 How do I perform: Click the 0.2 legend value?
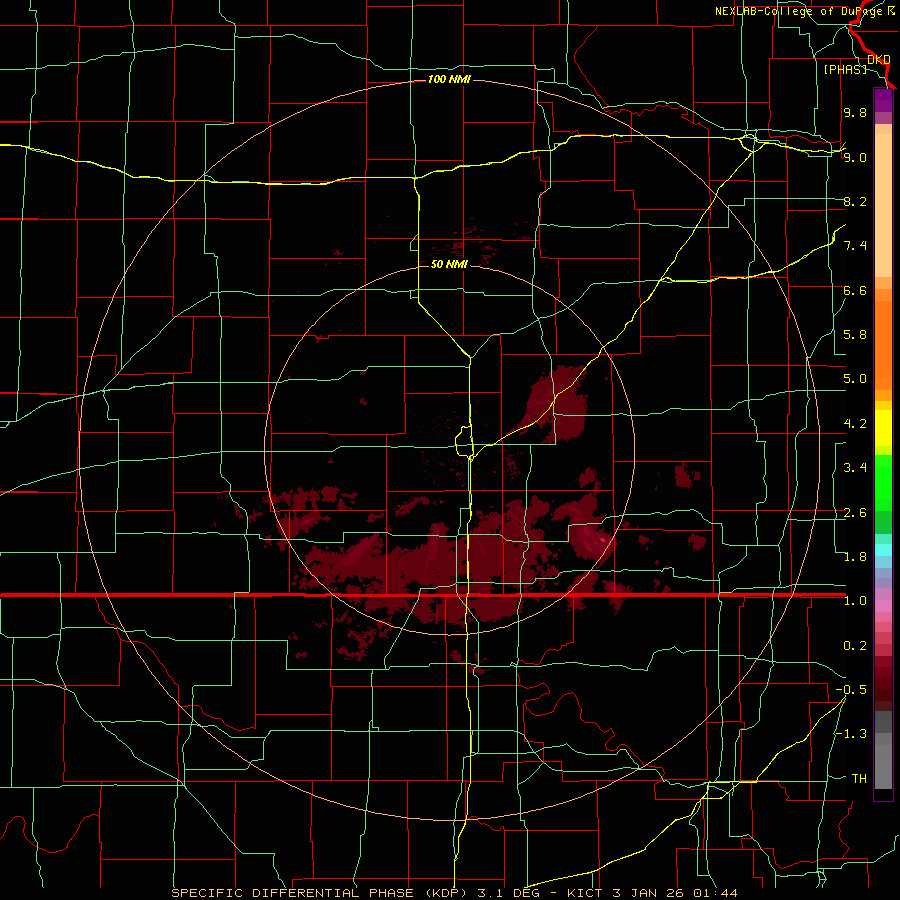click(x=855, y=646)
